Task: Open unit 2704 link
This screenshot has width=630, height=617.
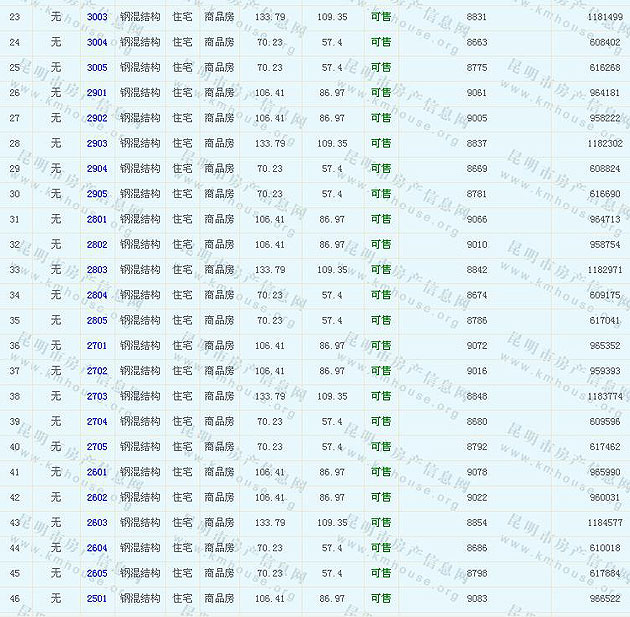Action: [97, 421]
